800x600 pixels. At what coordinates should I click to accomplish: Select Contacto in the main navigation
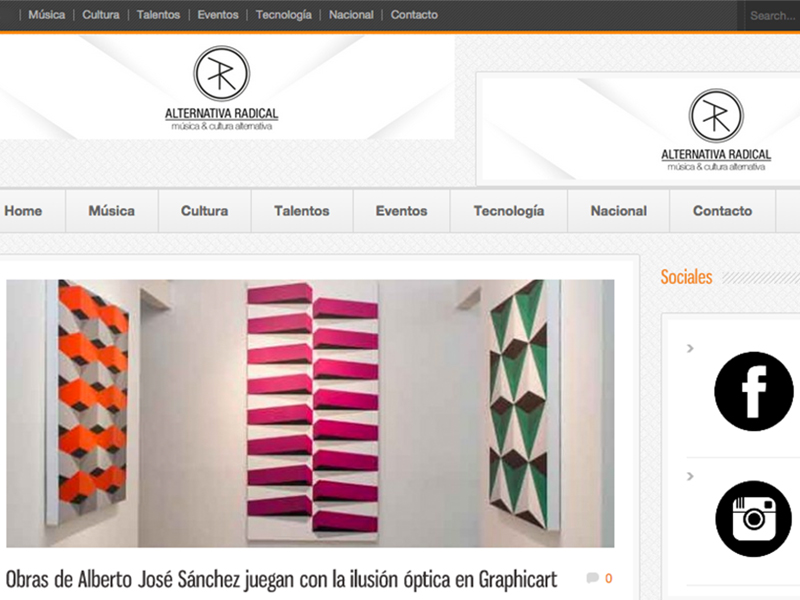coord(722,211)
